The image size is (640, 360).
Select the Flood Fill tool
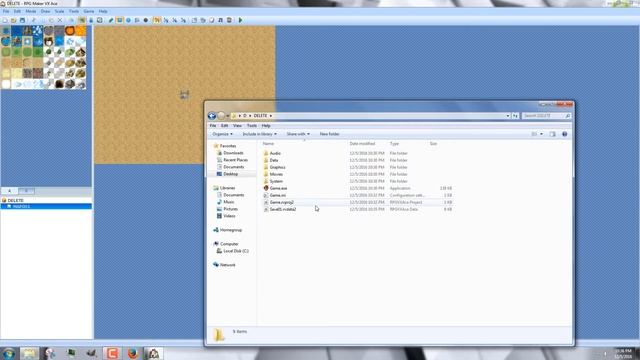click(x=137, y=20)
